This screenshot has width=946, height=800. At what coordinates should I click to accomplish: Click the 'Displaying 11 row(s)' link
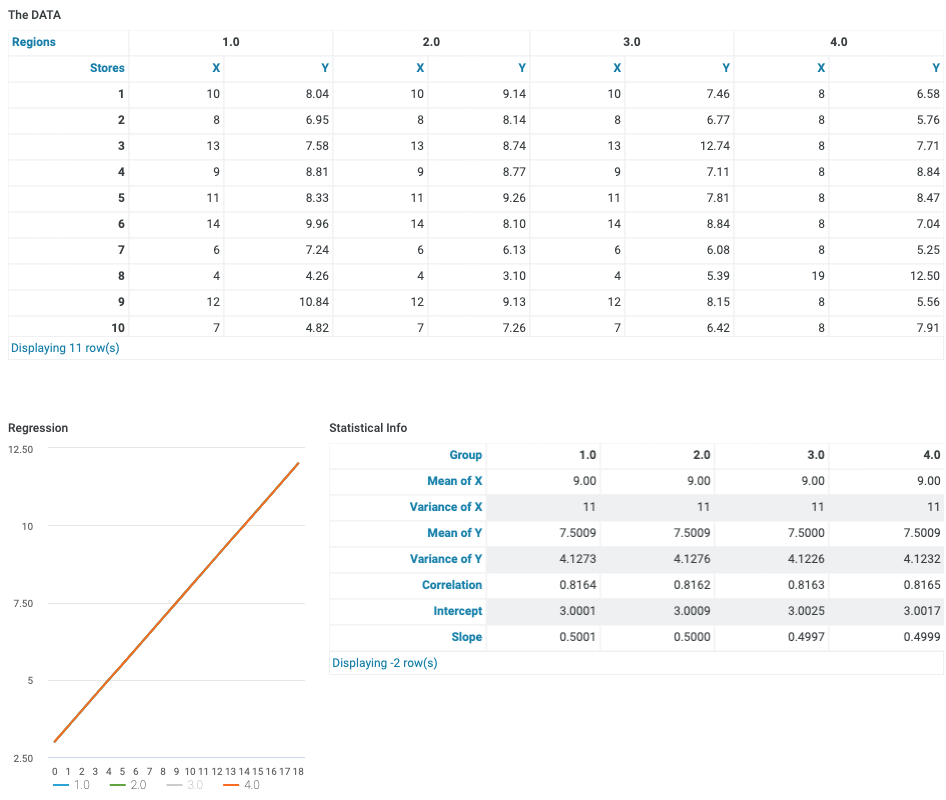(x=65, y=348)
